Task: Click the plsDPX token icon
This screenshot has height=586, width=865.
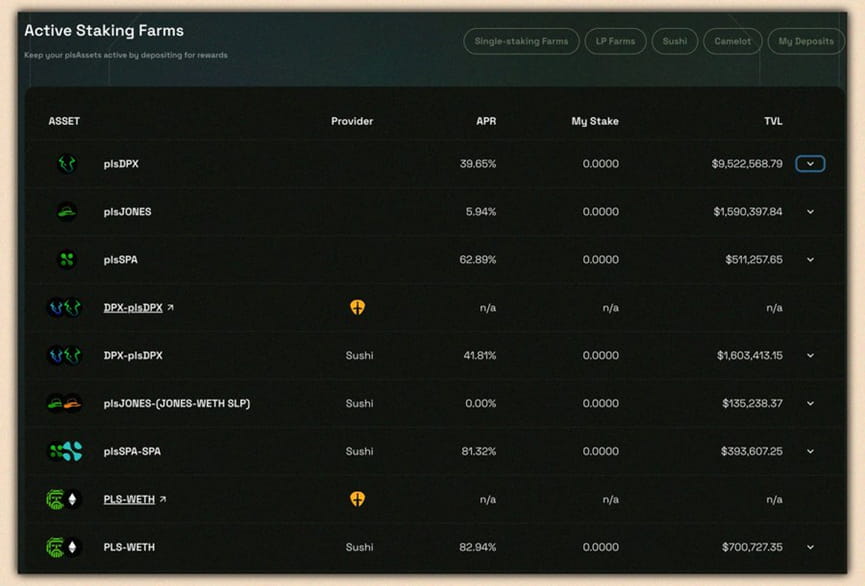Action: point(67,164)
